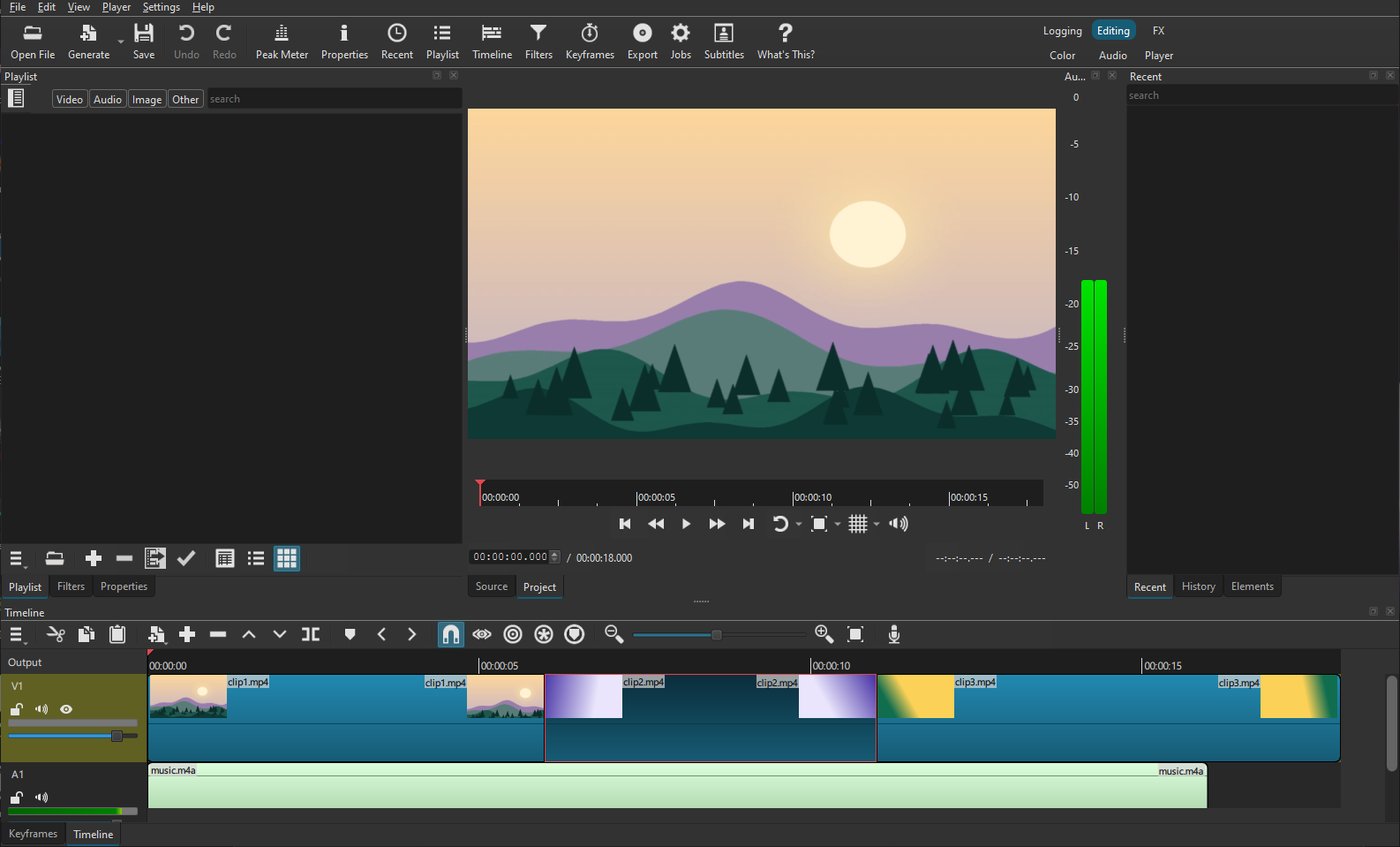This screenshot has height=847, width=1400.
Task: Toggle ripple mode in the timeline
Action: (x=512, y=634)
